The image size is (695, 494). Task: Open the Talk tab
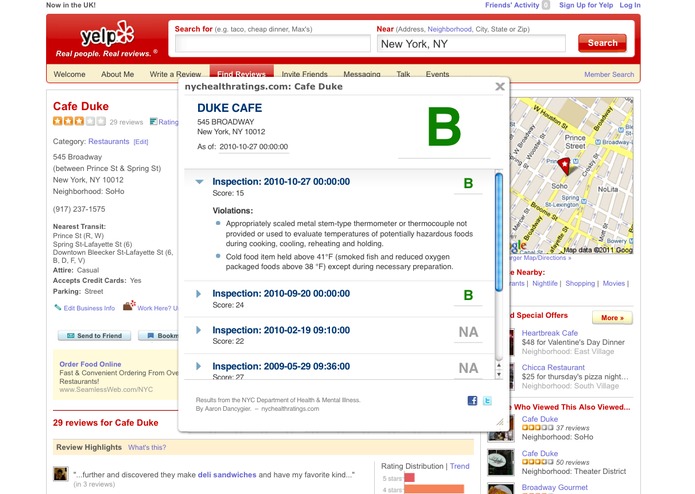click(x=403, y=73)
